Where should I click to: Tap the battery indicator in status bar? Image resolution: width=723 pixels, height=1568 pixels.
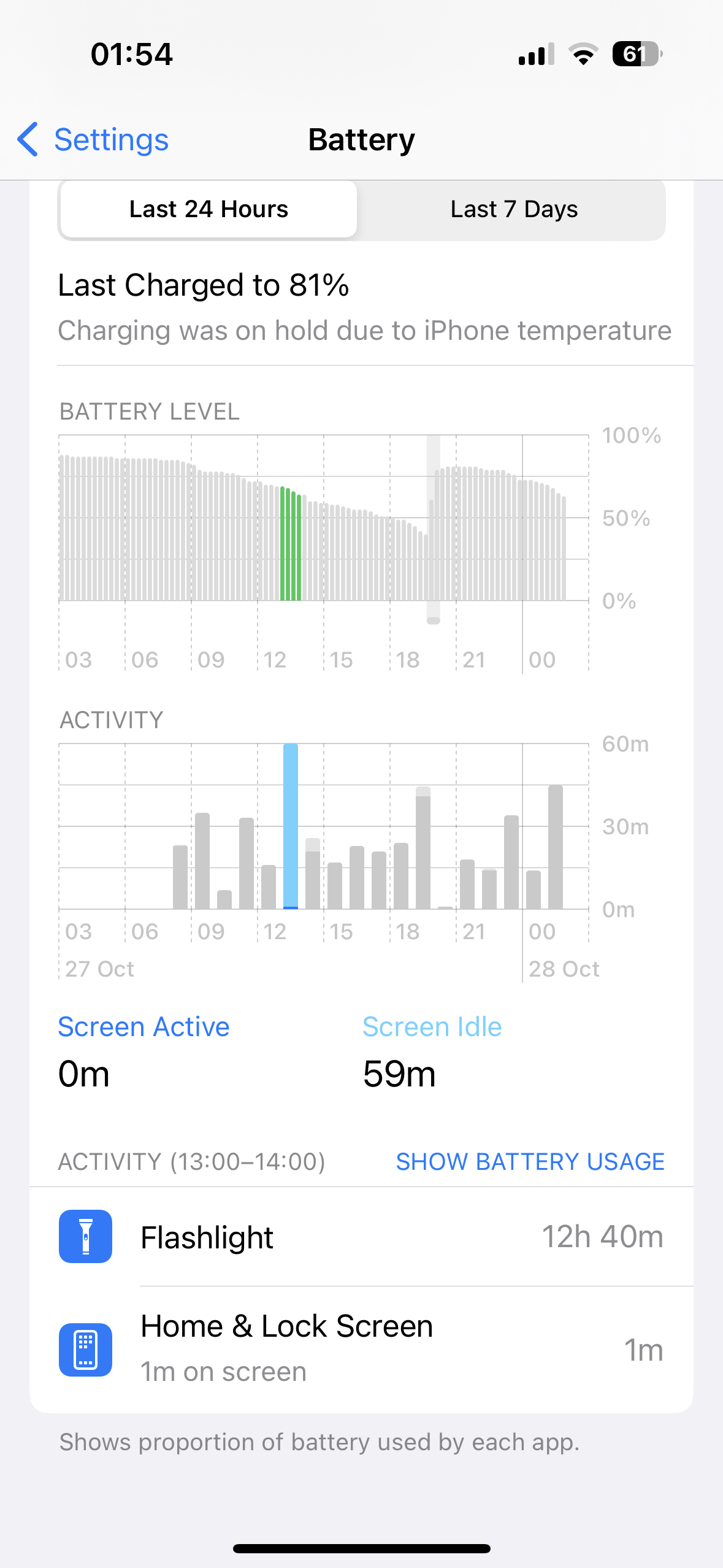[x=637, y=55]
